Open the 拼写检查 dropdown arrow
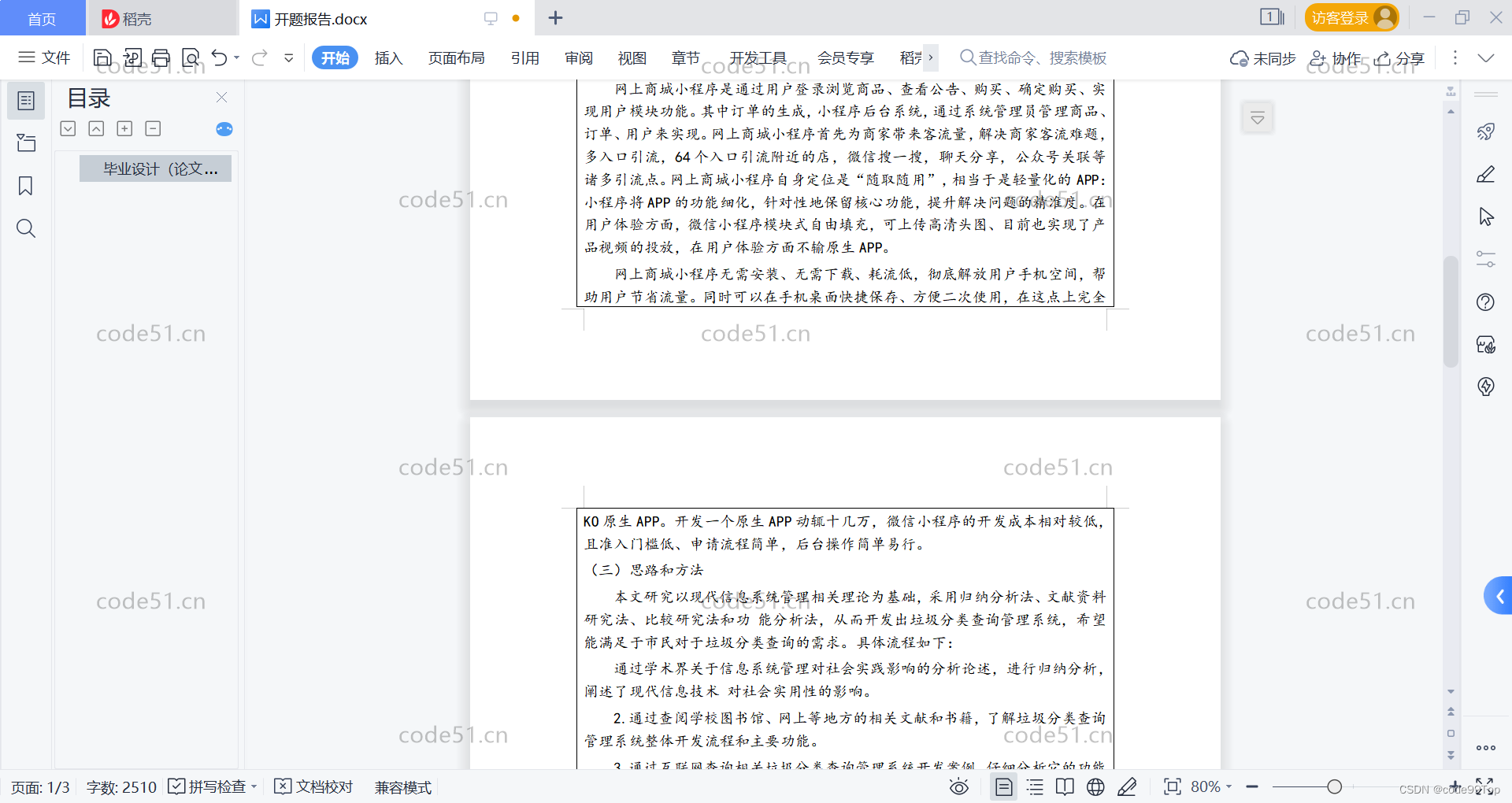Screen dimensions: 1512x803 pos(254,786)
